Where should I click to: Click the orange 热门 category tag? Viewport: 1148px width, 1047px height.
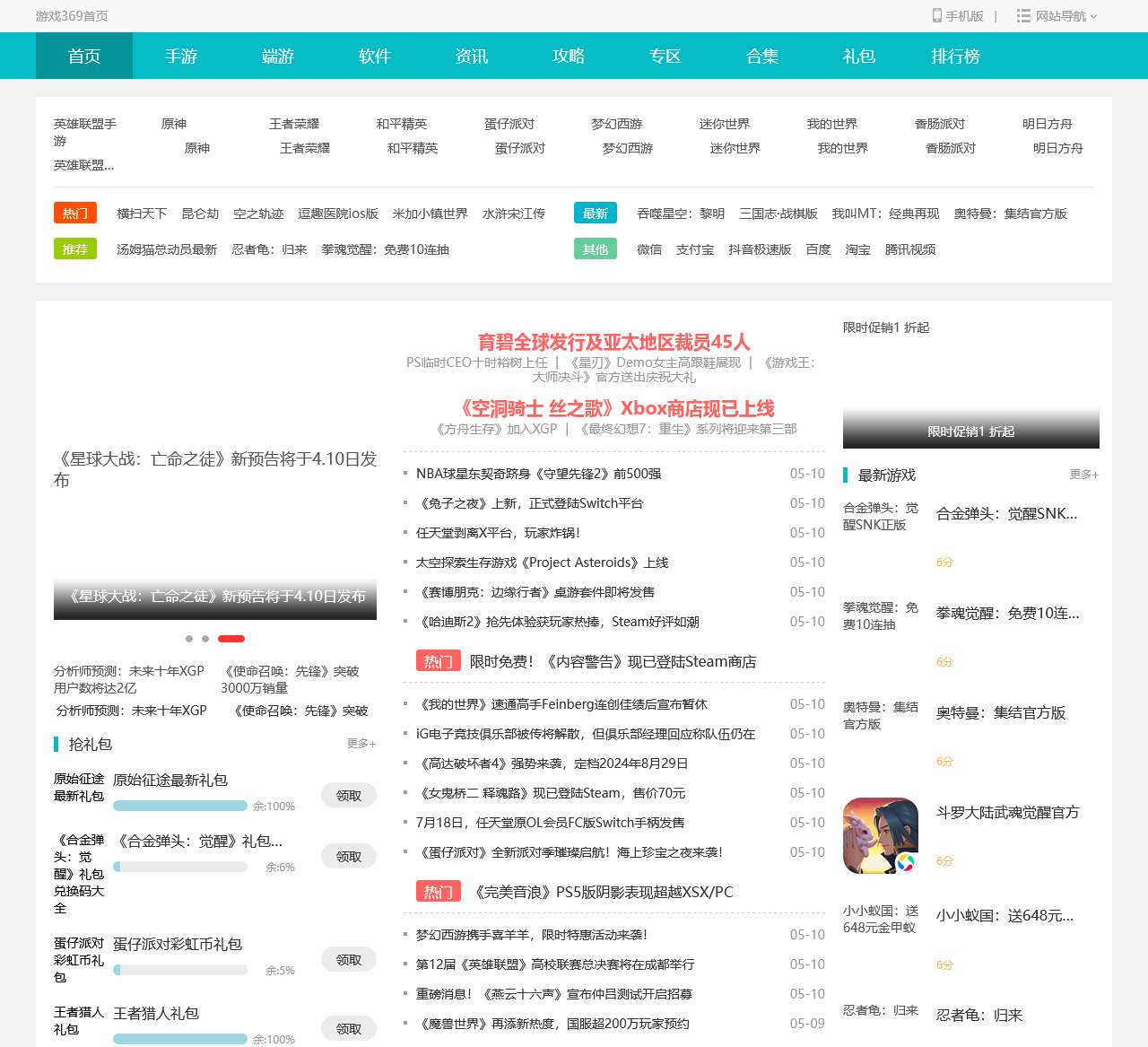75,214
